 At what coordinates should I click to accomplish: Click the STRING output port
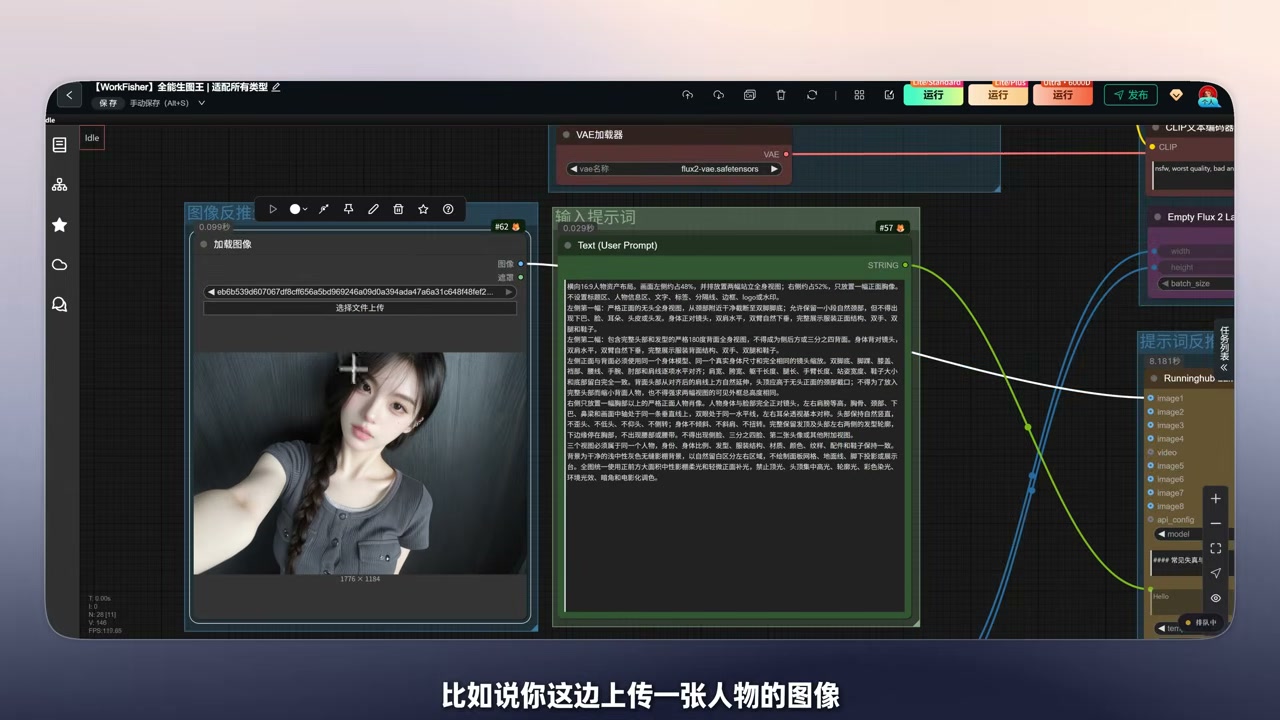(x=905, y=265)
